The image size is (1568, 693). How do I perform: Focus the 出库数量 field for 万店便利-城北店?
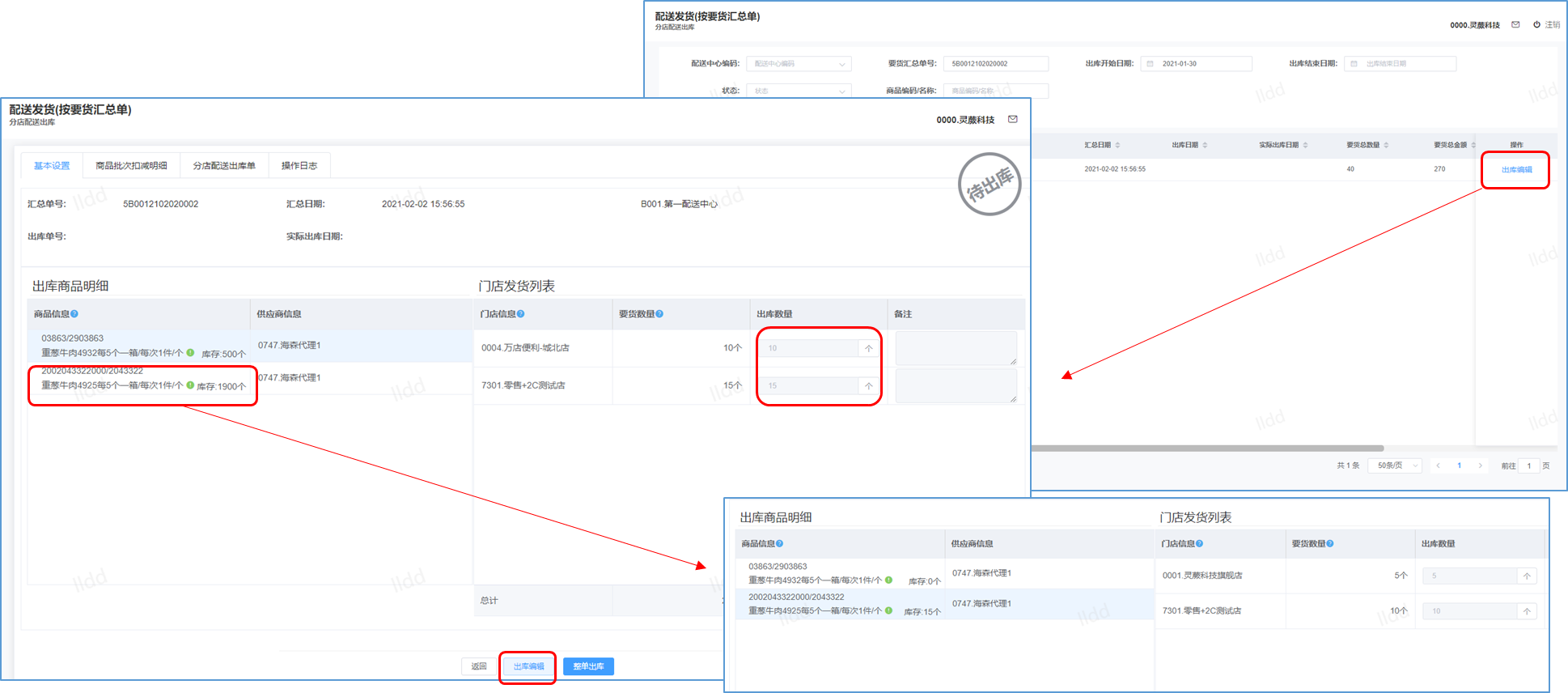click(x=808, y=348)
